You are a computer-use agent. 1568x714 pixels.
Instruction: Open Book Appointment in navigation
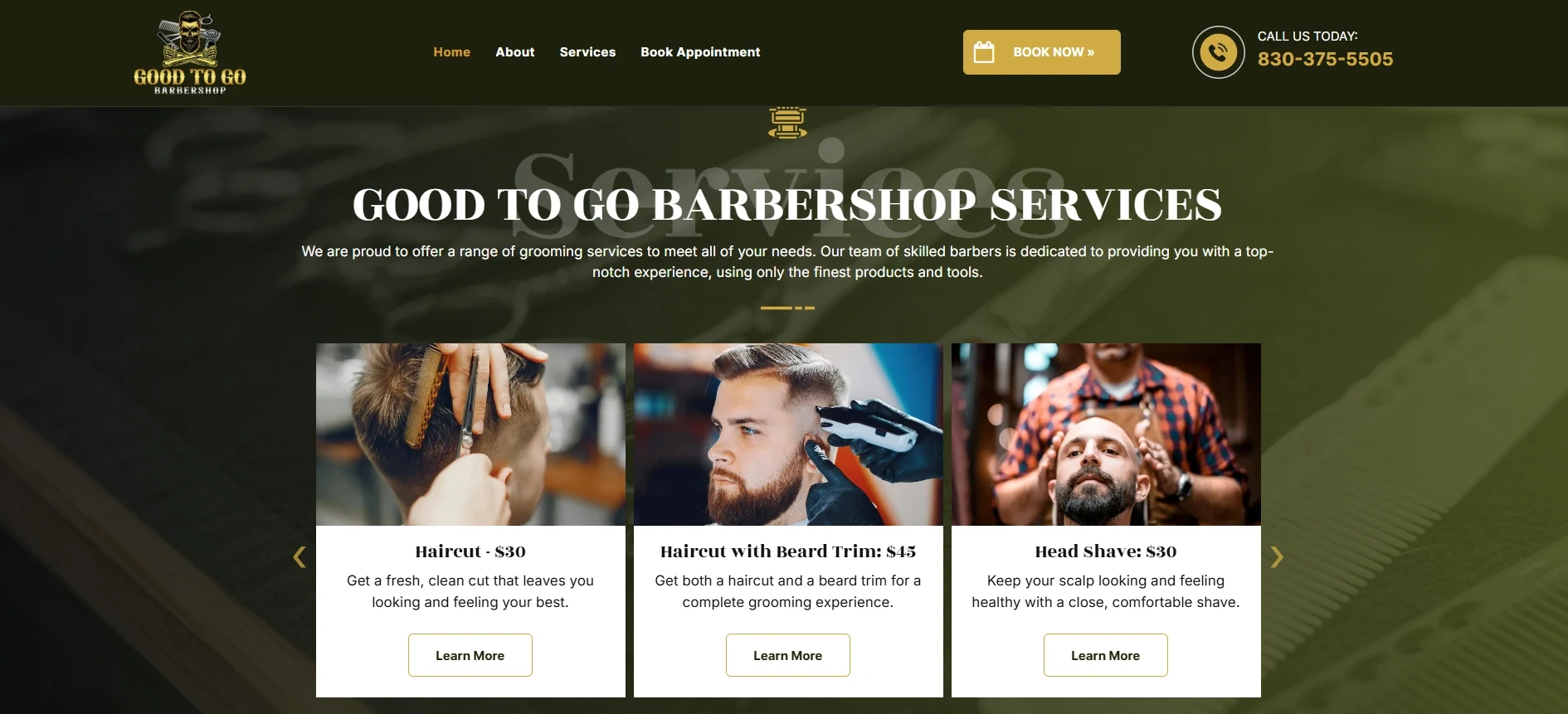700,52
